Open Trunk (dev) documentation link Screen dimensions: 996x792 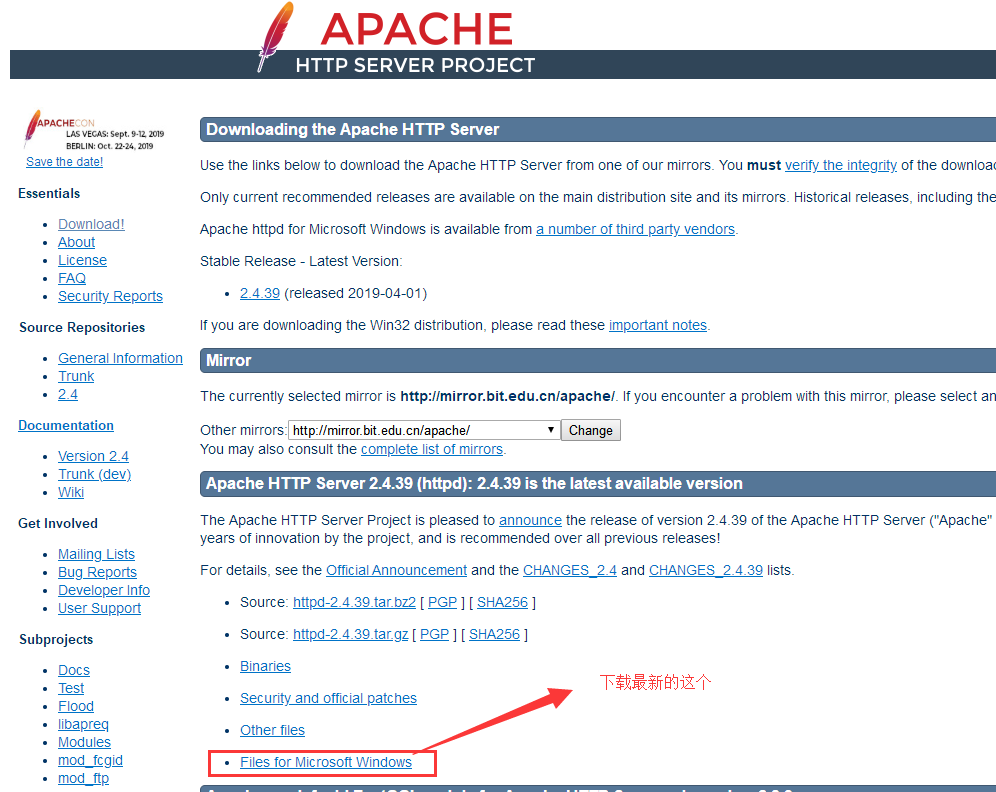(94, 474)
